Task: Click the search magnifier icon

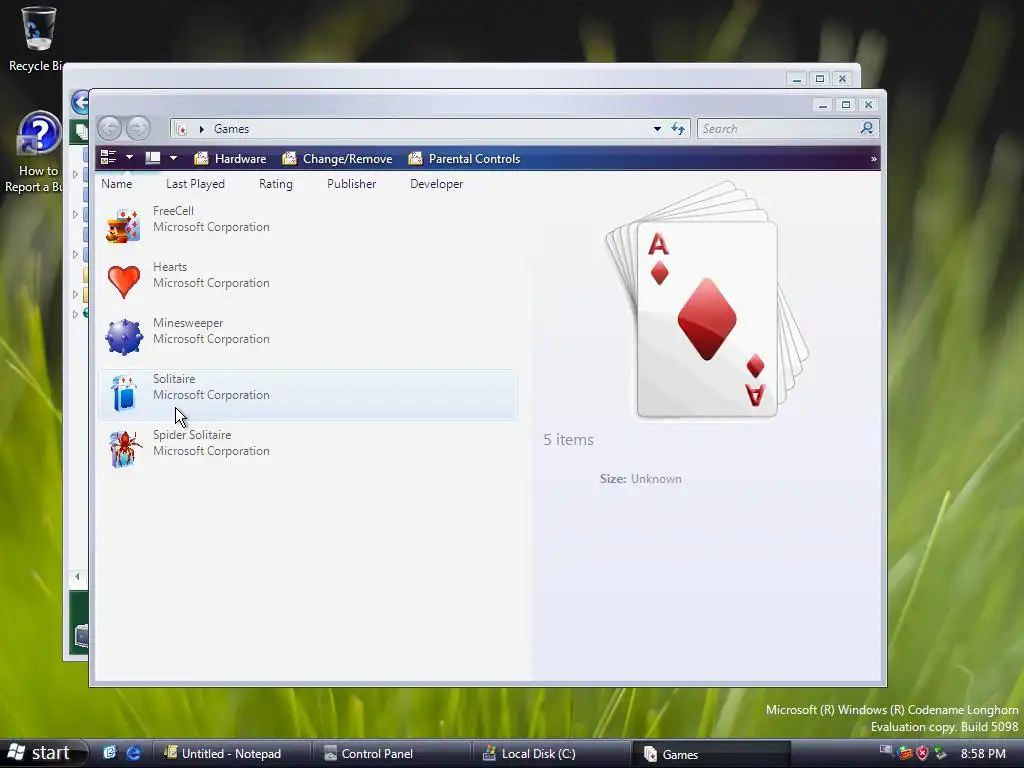Action: click(867, 128)
